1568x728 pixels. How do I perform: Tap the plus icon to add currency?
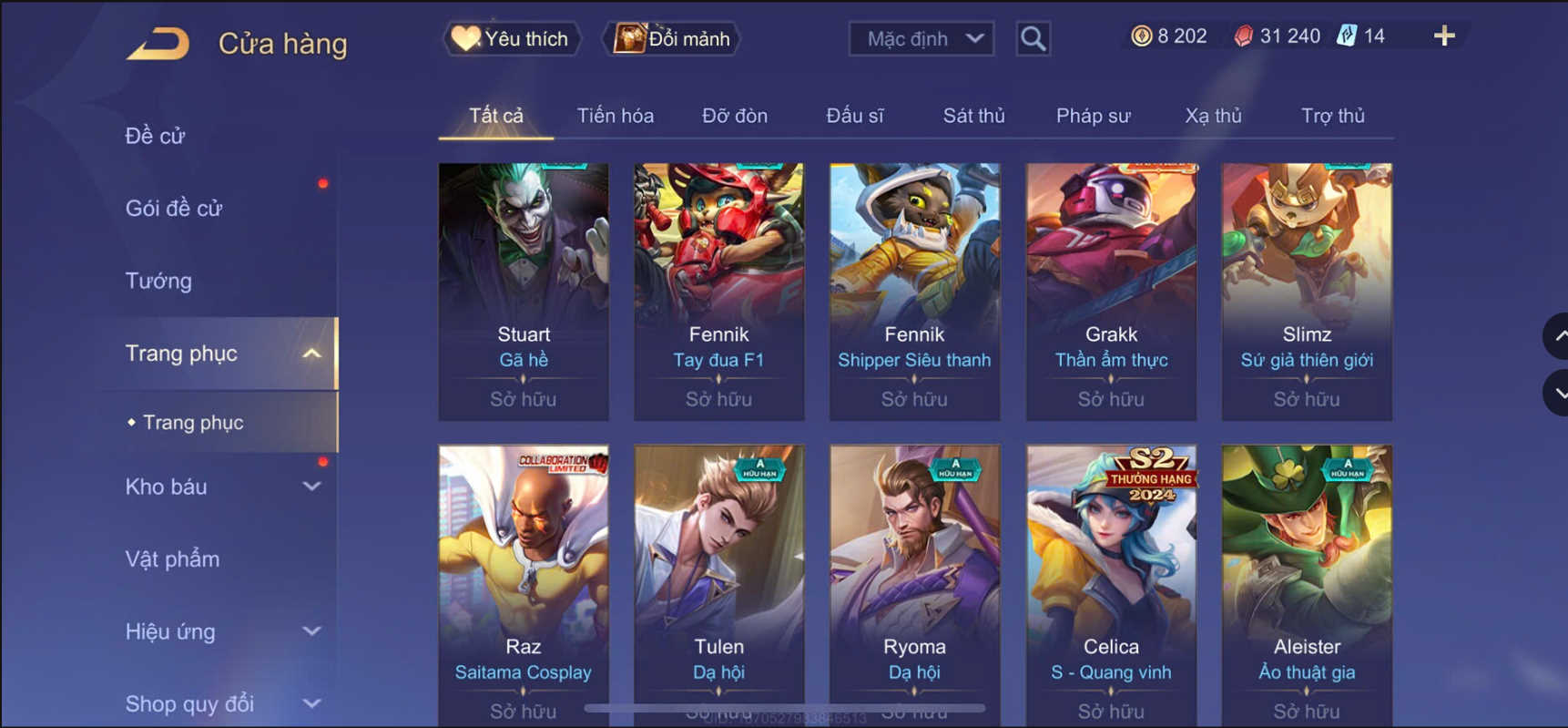(1444, 36)
